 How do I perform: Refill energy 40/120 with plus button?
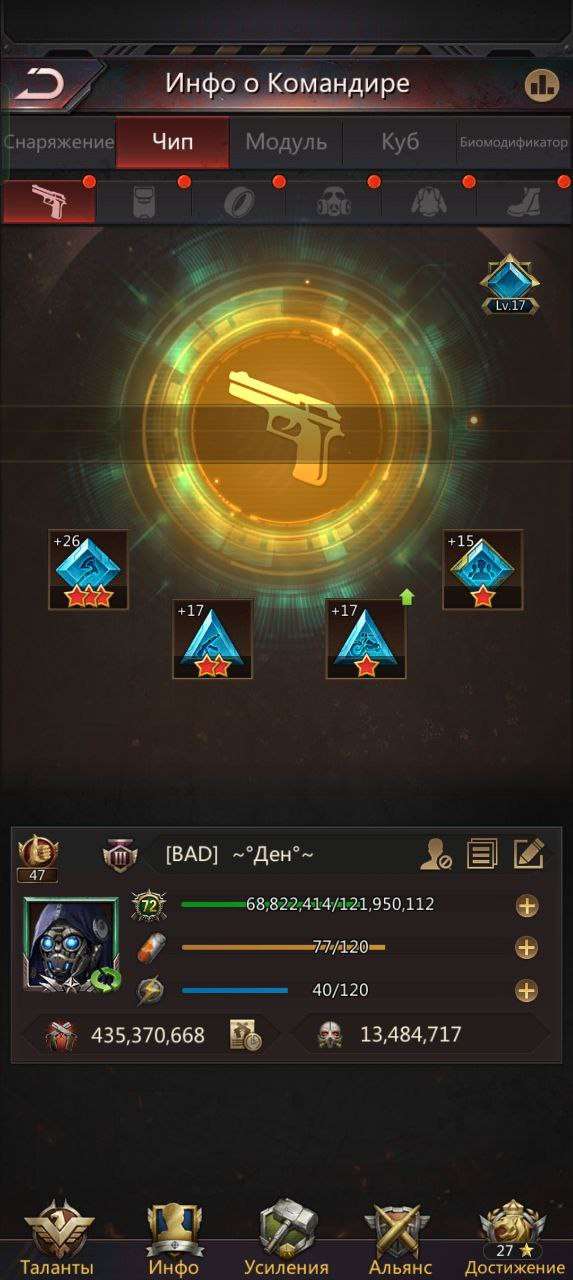[527, 991]
